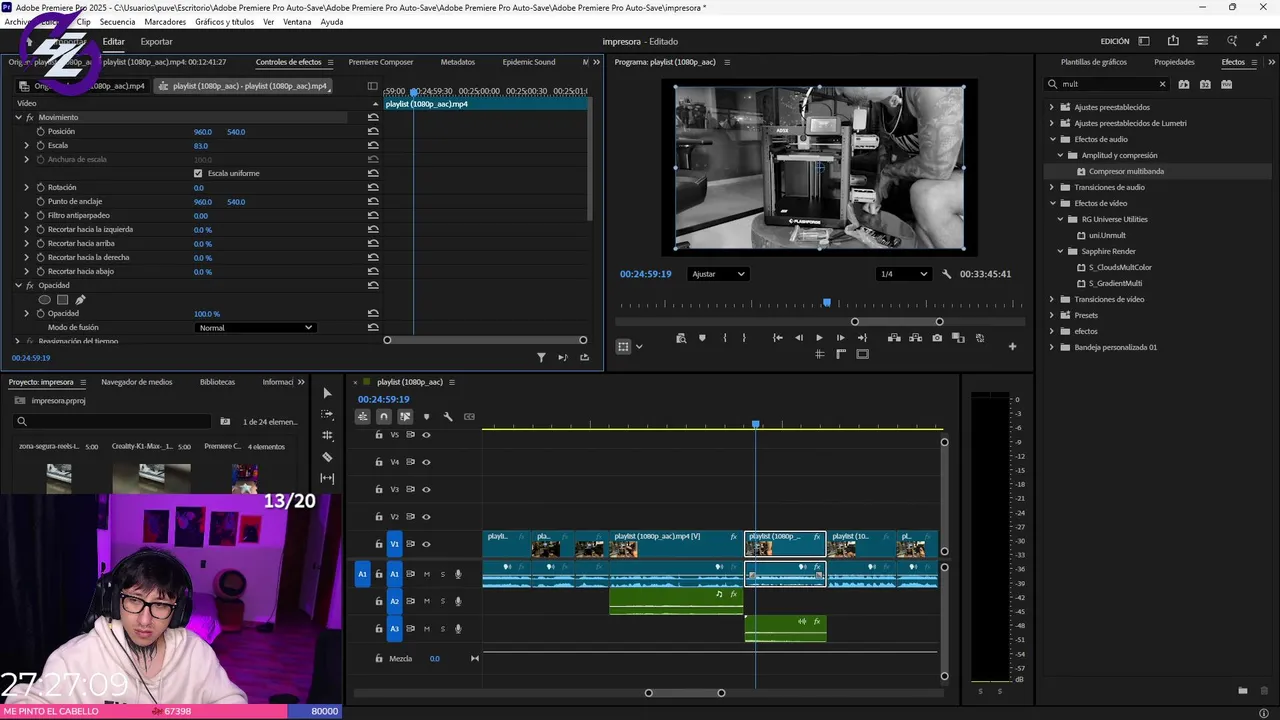
Task: Click the Mark In bracket button
Action: (x=725, y=338)
